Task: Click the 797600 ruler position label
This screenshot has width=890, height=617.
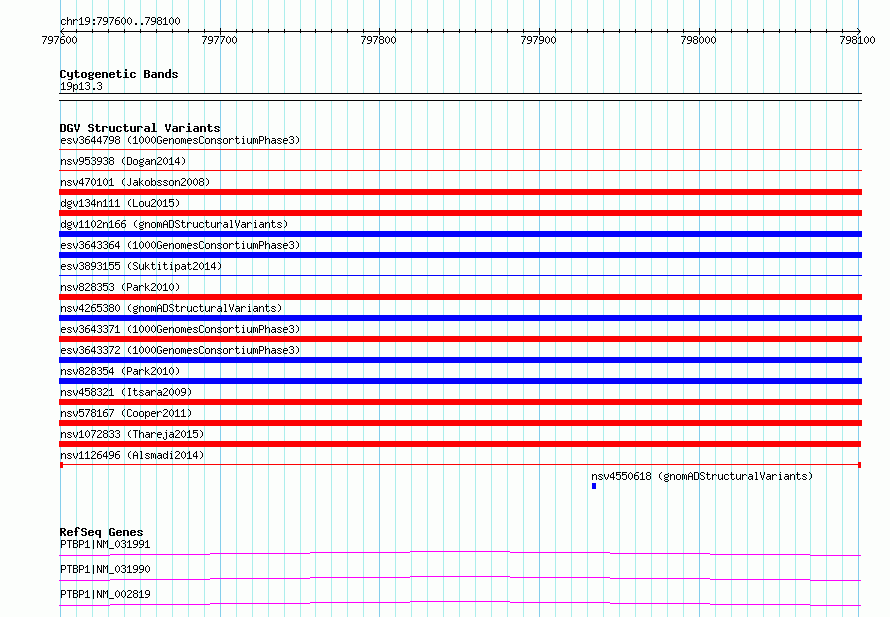Action: click(x=60, y=40)
